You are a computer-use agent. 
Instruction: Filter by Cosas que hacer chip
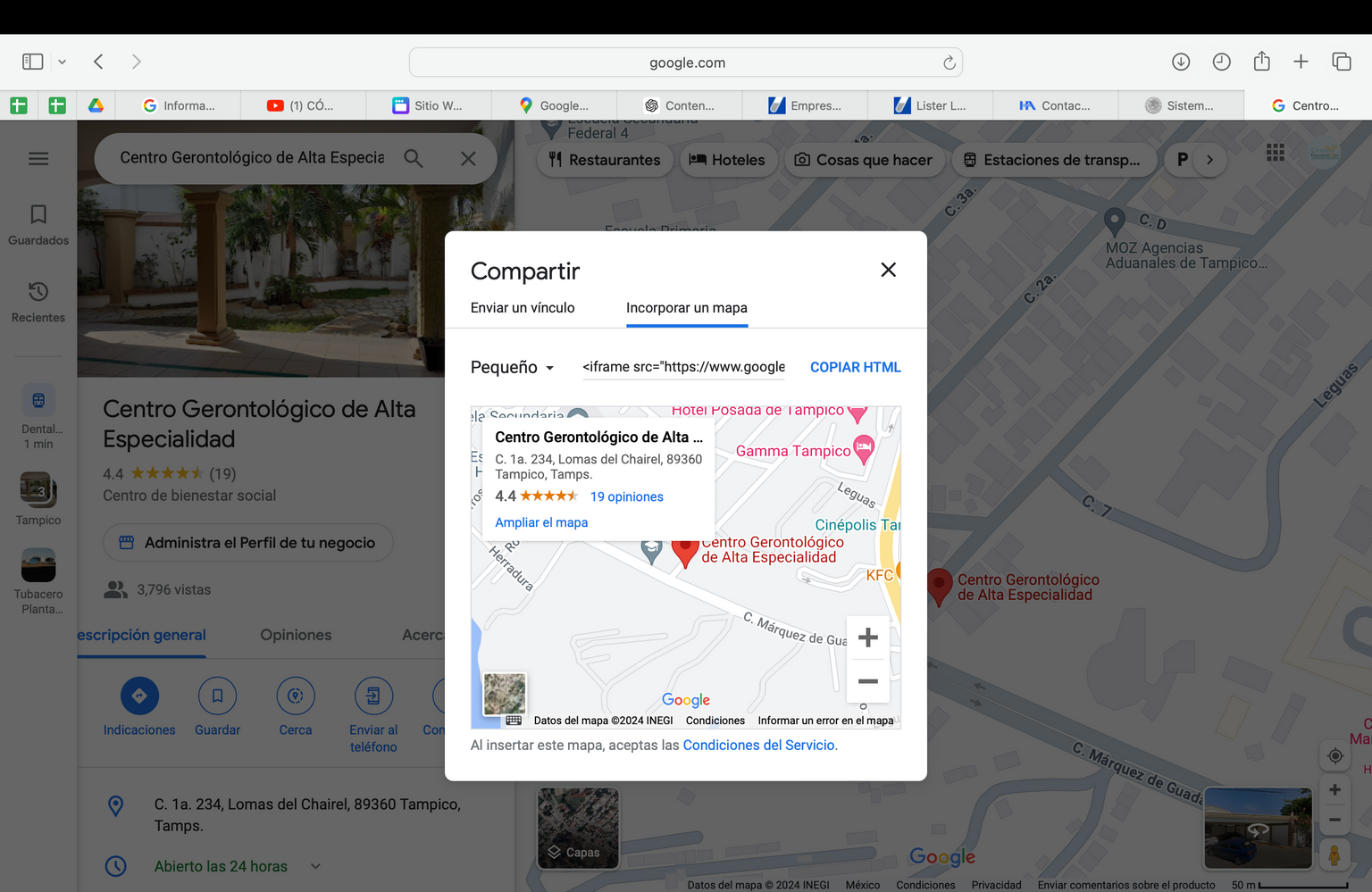pyautogui.click(x=864, y=160)
